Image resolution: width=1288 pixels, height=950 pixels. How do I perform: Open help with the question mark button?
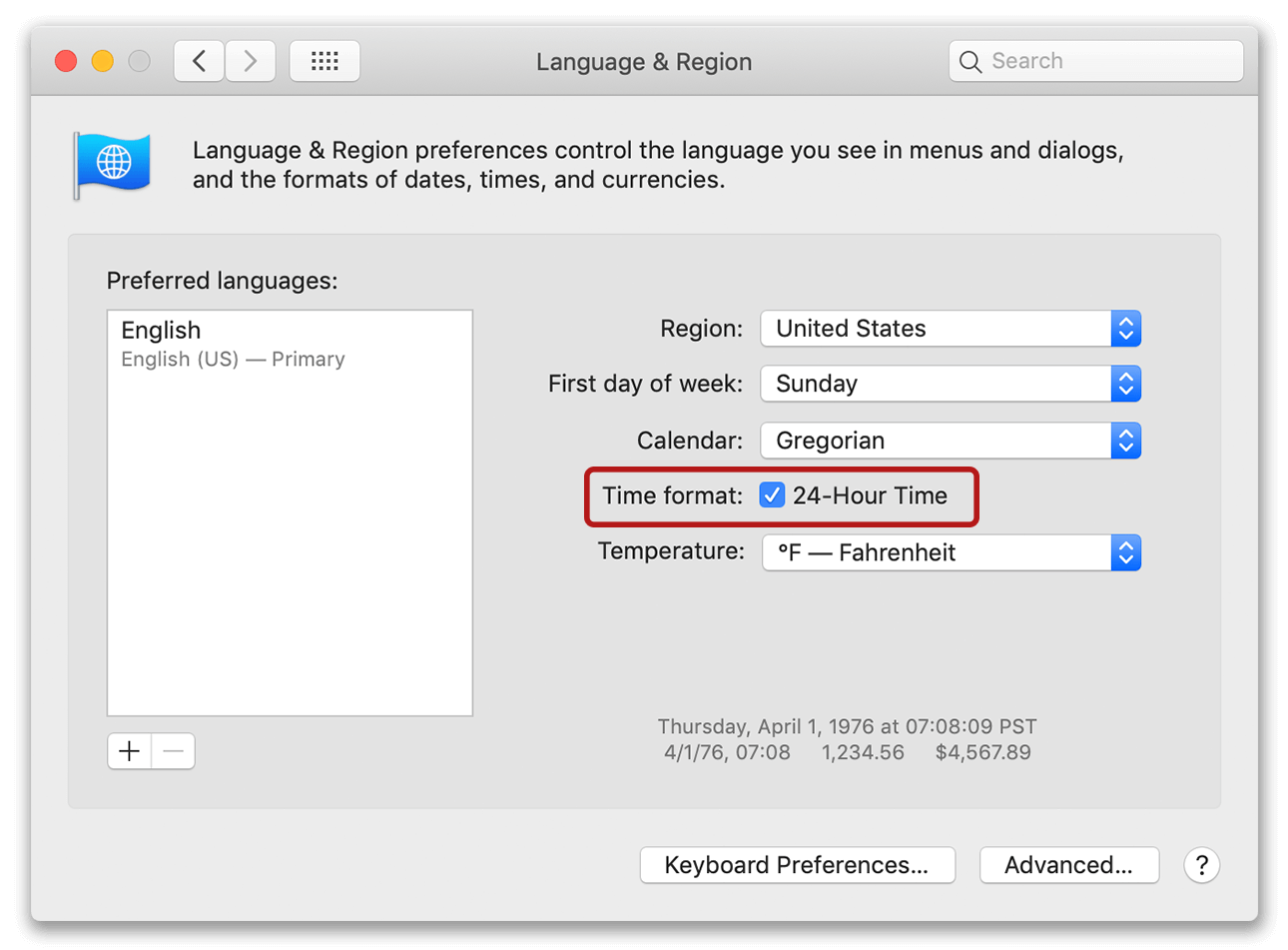click(1201, 865)
